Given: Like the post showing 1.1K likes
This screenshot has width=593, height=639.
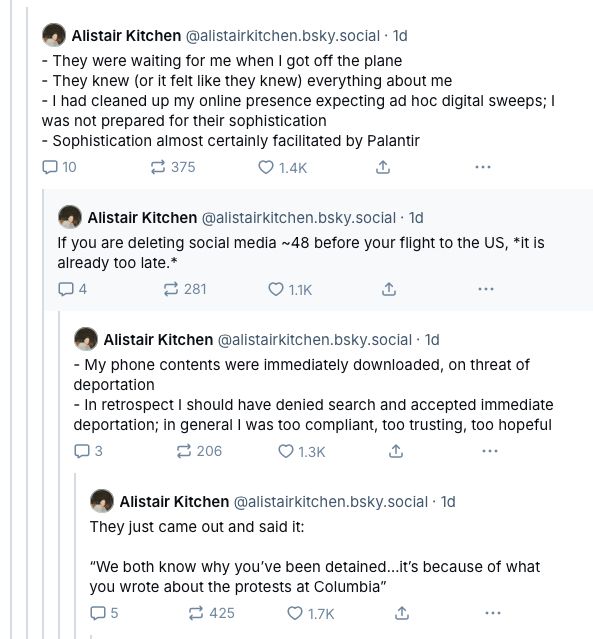Looking at the screenshot, I should pyautogui.click(x=290, y=290).
